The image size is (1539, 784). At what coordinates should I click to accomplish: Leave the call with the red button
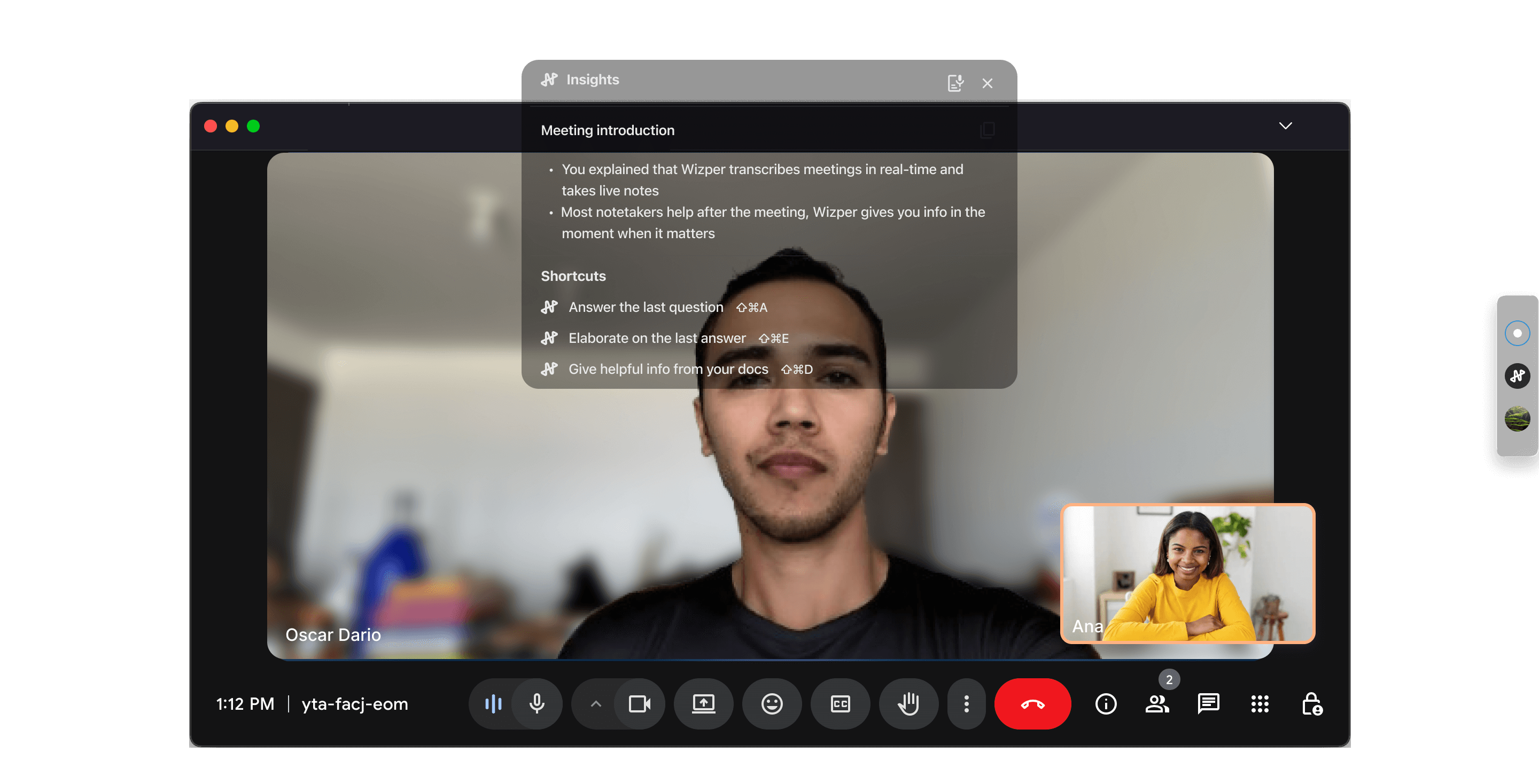[x=1032, y=703]
